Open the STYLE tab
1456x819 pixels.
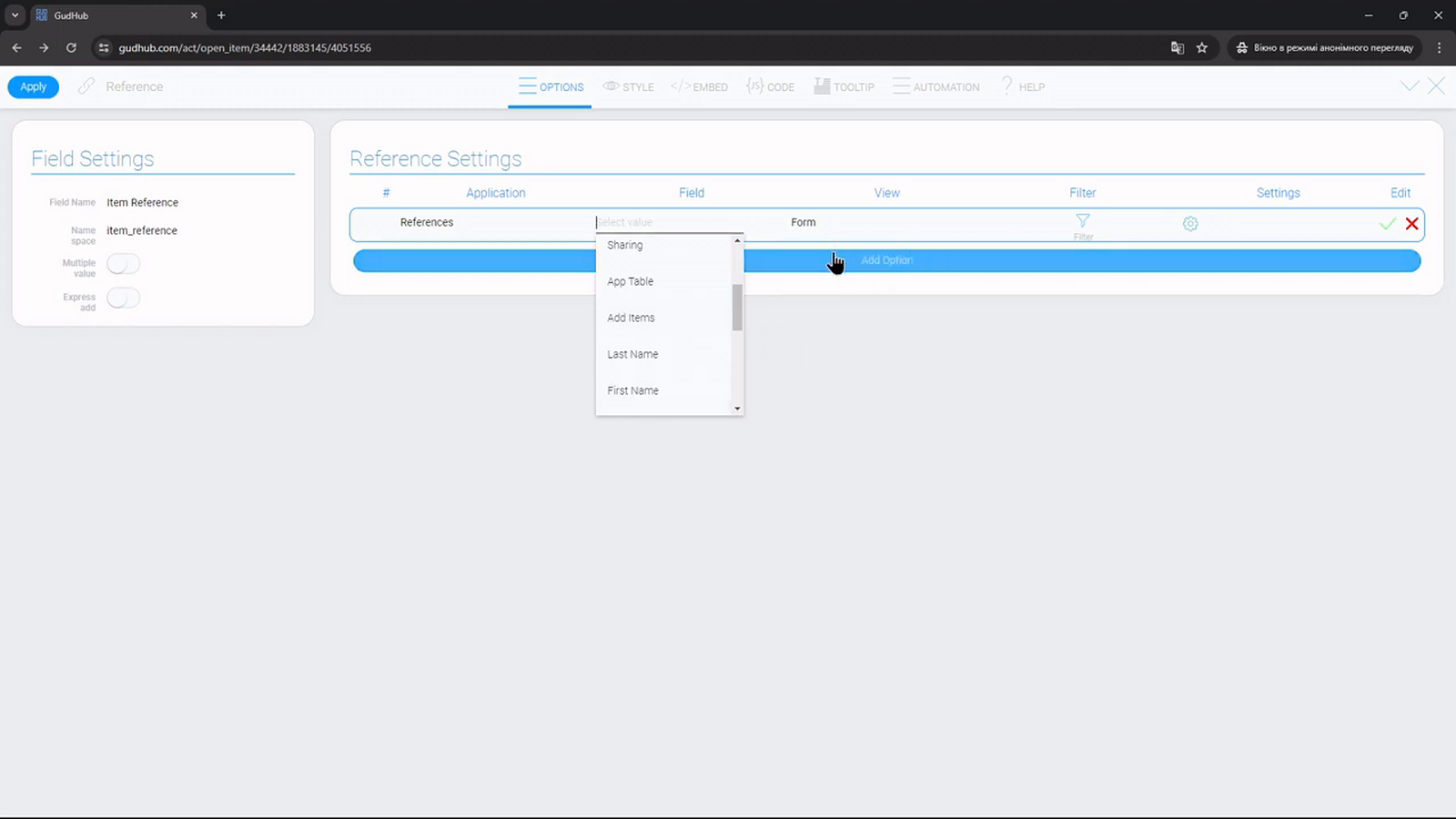click(629, 86)
